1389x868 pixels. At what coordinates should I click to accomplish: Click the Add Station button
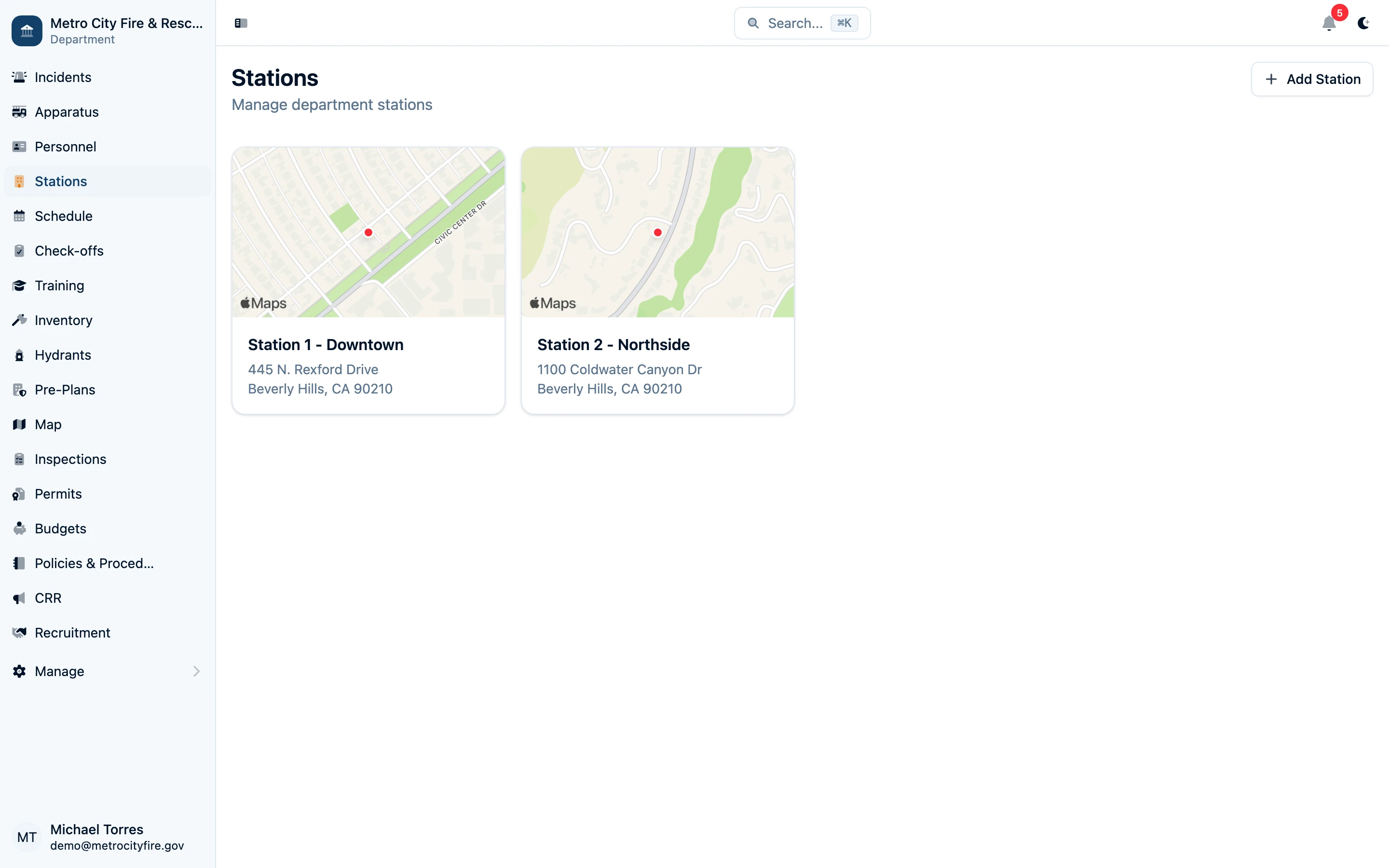tap(1311, 79)
